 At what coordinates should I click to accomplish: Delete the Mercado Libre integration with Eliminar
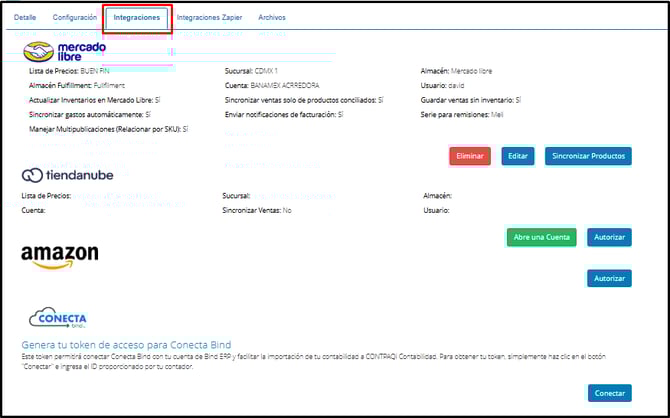(x=470, y=156)
